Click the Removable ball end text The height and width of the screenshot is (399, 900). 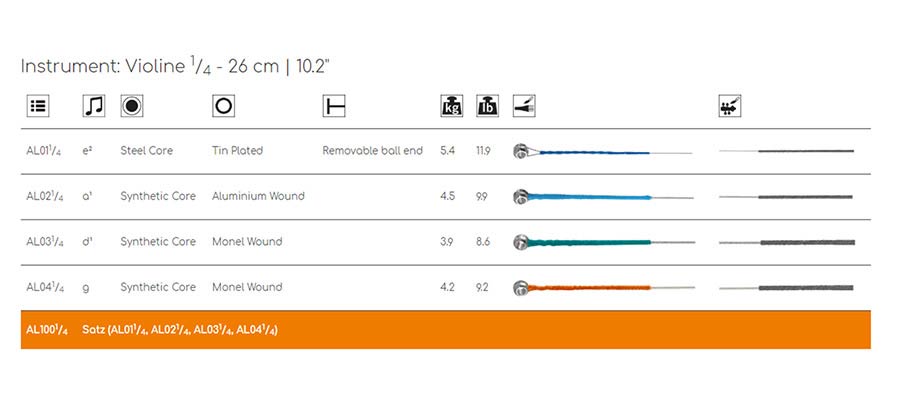[373, 150]
